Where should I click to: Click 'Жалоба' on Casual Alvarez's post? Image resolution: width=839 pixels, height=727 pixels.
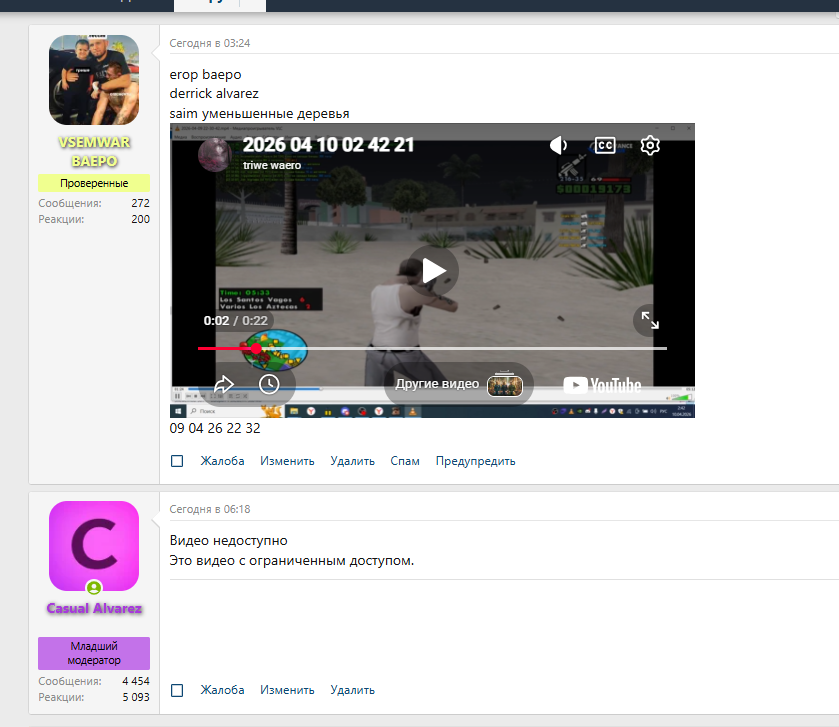[222, 690]
